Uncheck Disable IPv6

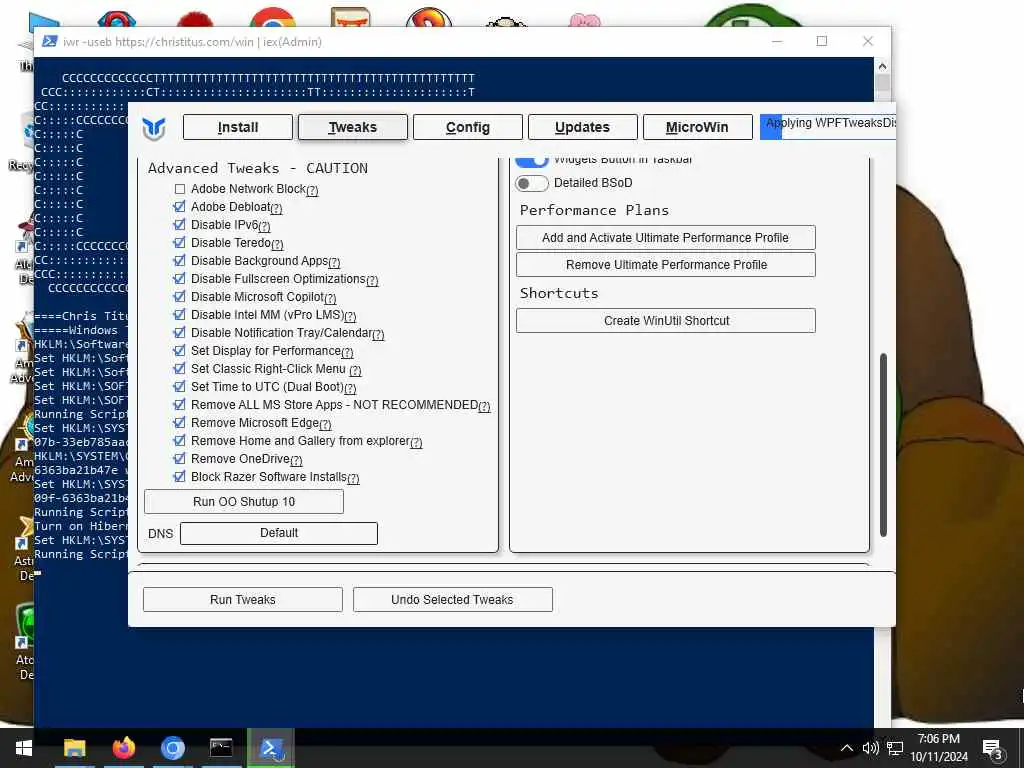click(x=180, y=225)
